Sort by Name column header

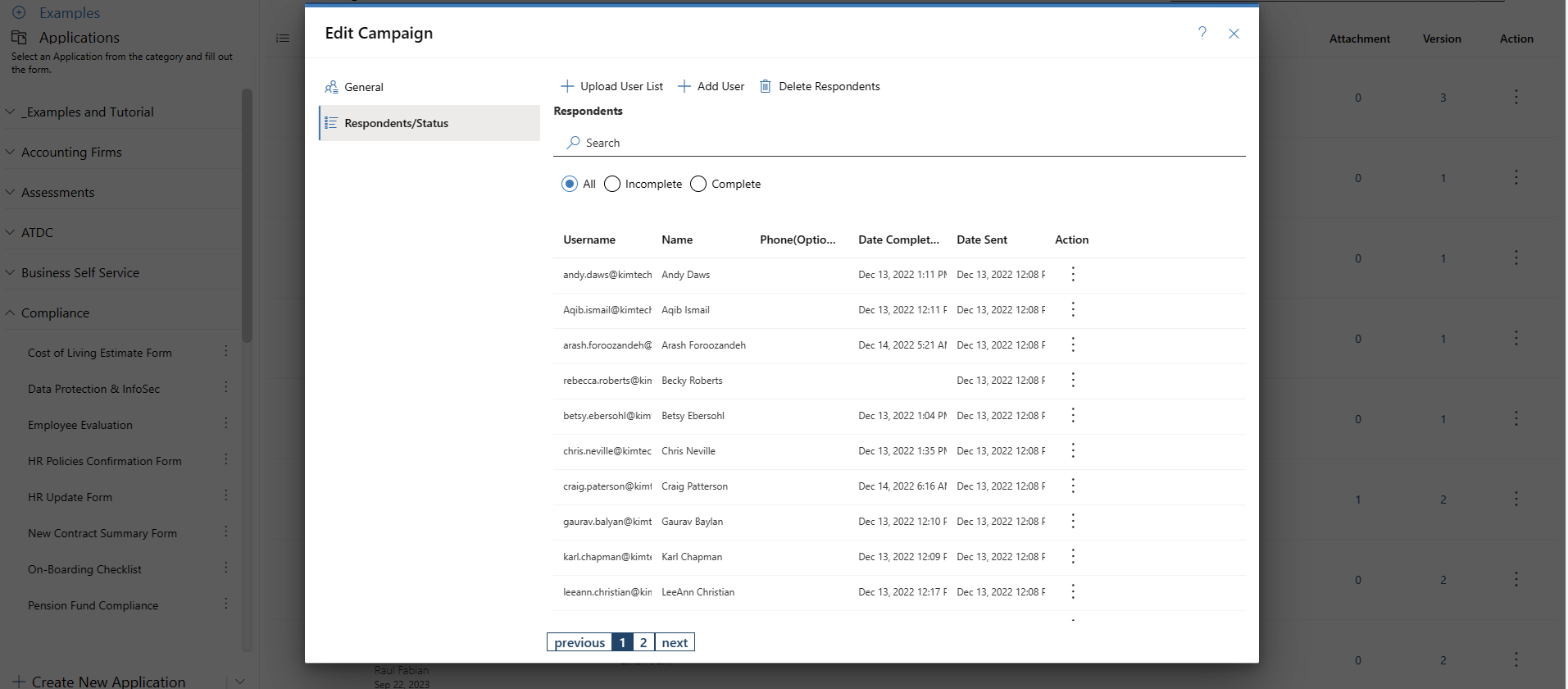point(677,240)
